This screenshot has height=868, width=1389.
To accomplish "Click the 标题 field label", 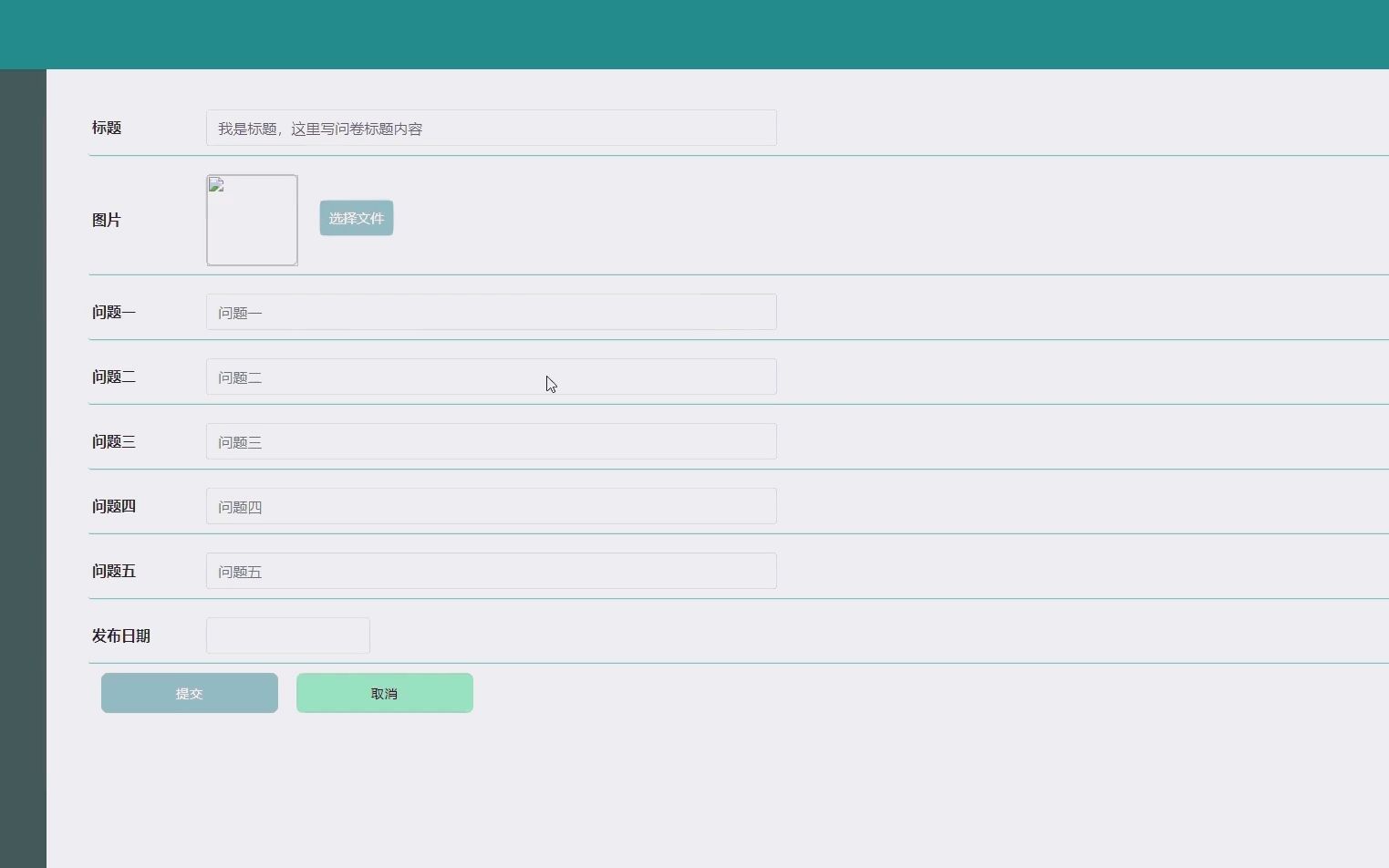I will [x=107, y=128].
